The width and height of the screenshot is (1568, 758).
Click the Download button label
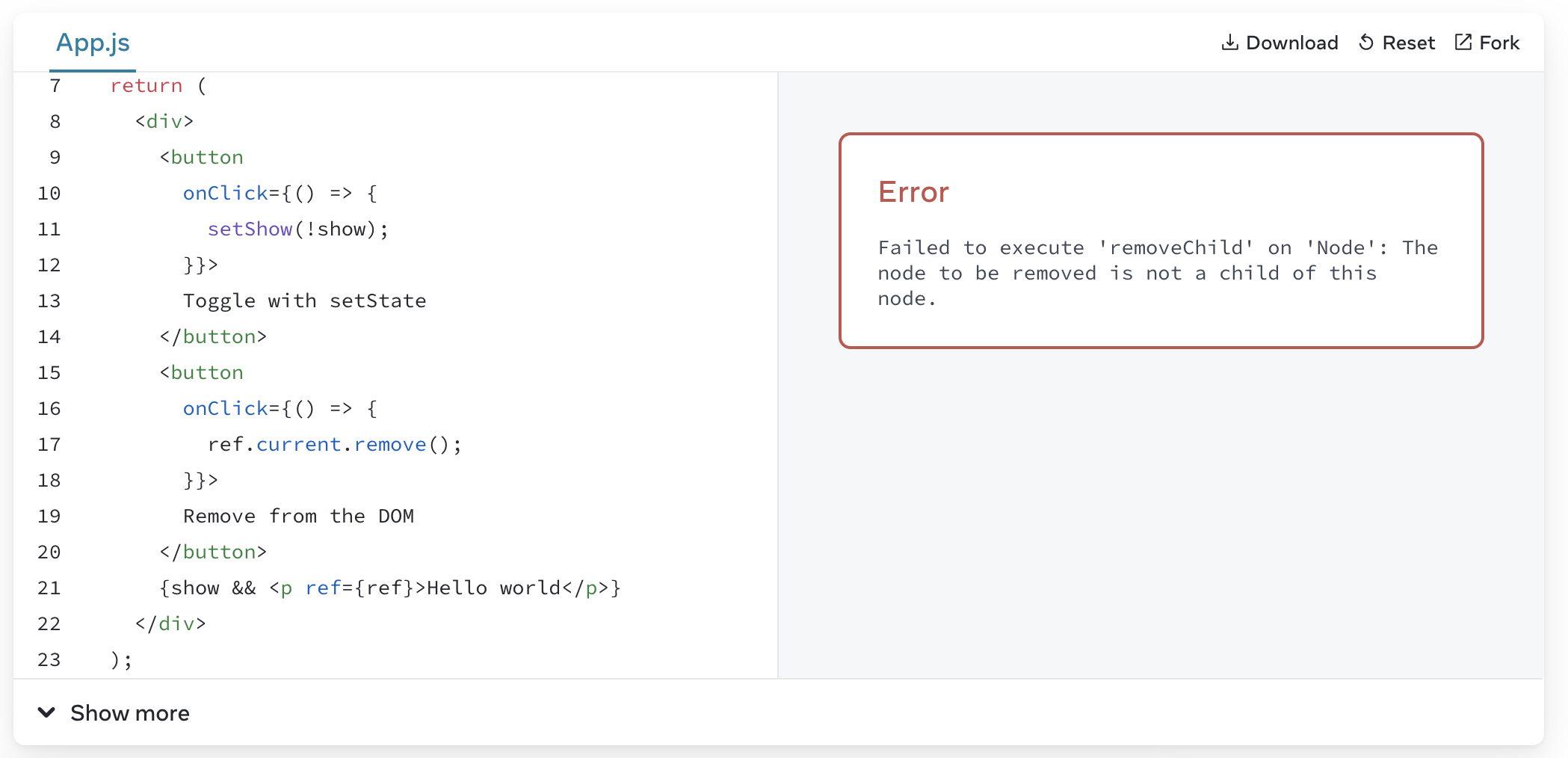pyautogui.click(x=1291, y=43)
